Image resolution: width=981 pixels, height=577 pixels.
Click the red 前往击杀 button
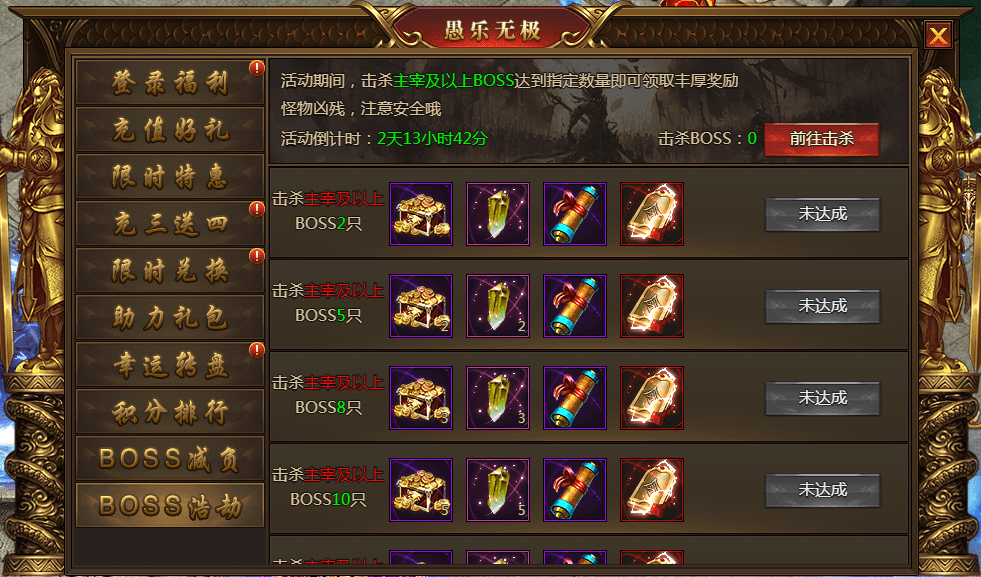pyautogui.click(x=821, y=139)
